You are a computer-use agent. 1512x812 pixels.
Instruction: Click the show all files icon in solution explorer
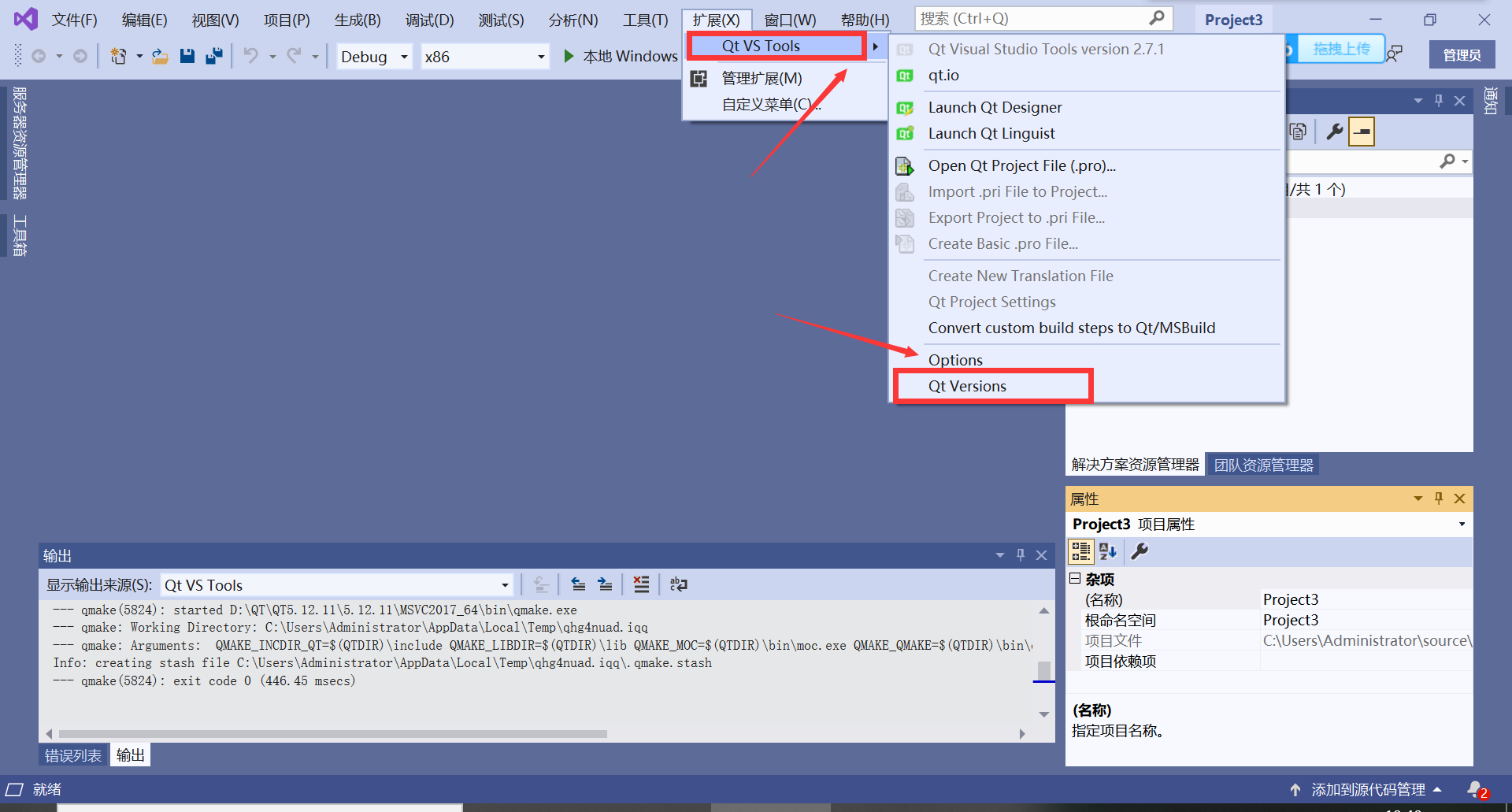(1298, 132)
